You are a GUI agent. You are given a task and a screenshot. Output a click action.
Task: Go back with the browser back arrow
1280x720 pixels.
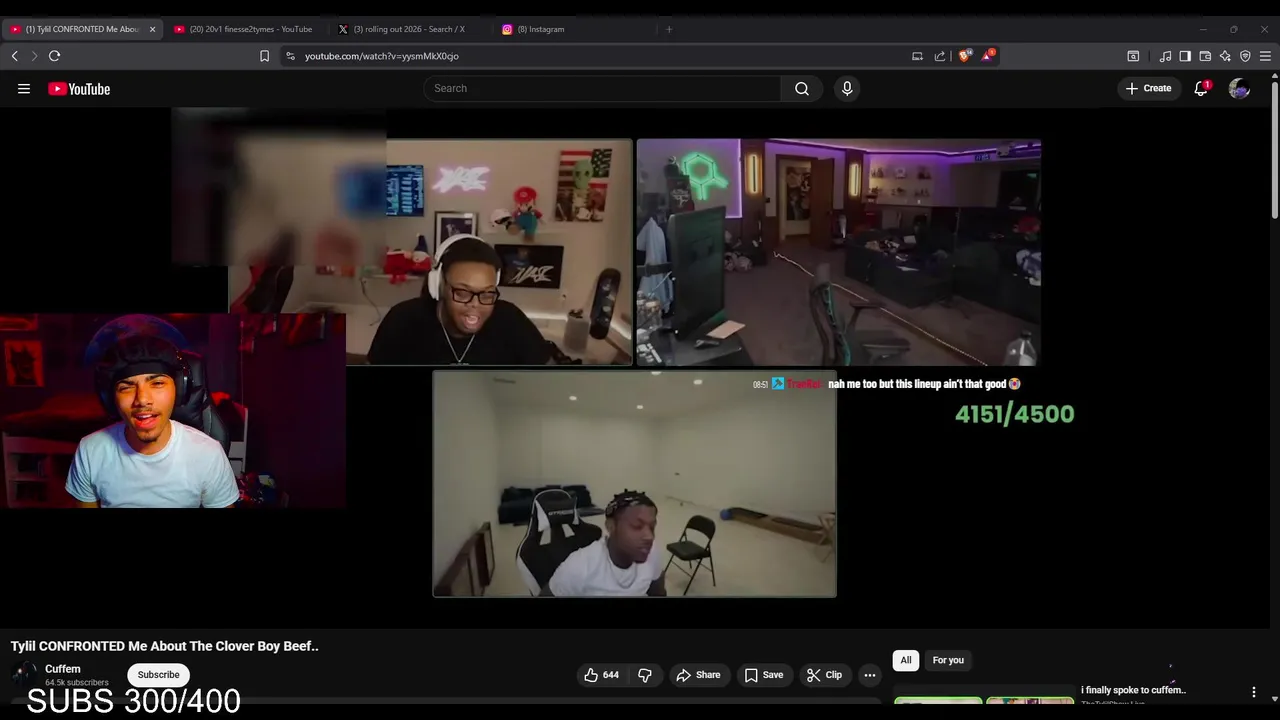pos(14,56)
